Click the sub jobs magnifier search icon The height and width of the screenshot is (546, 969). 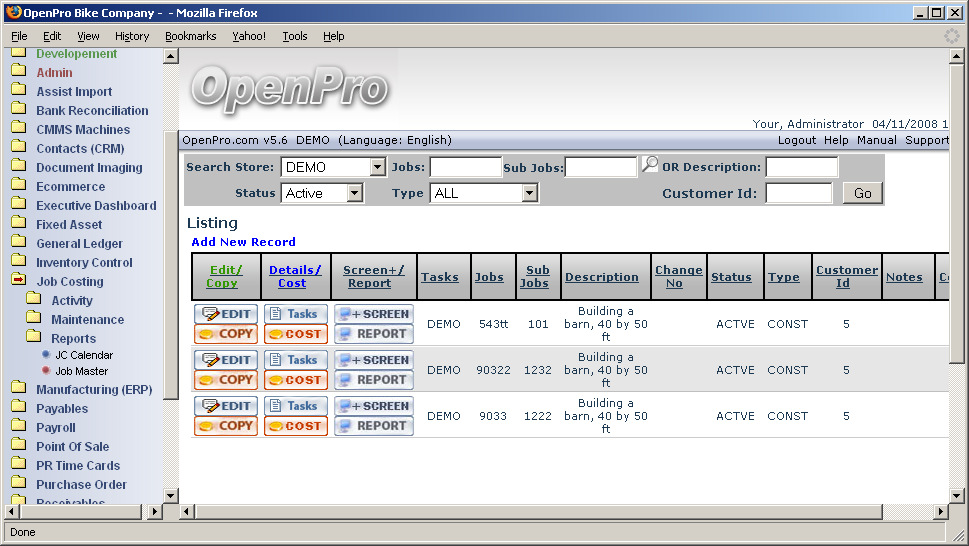pyautogui.click(x=650, y=165)
